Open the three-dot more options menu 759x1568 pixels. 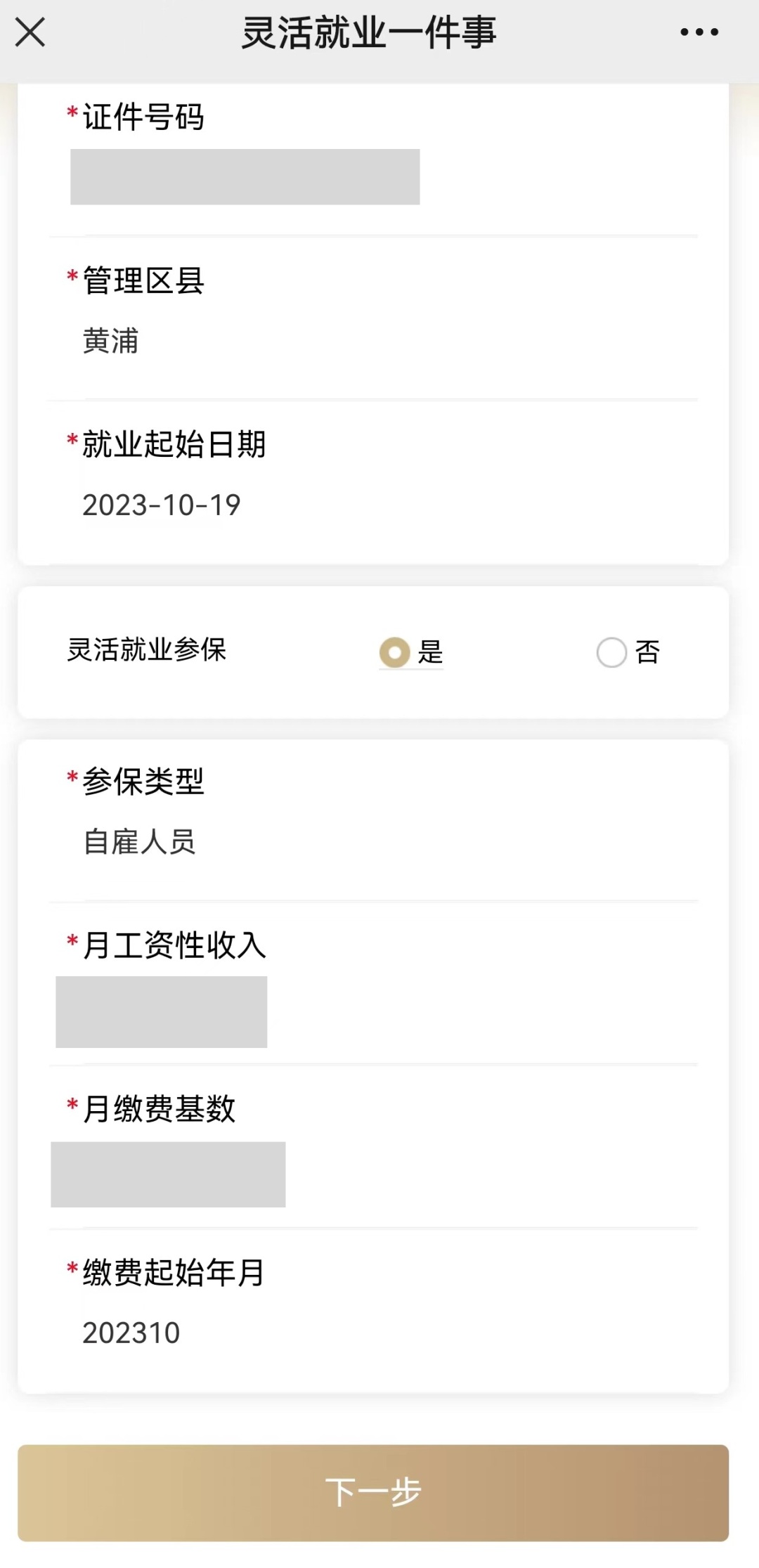[x=699, y=32]
